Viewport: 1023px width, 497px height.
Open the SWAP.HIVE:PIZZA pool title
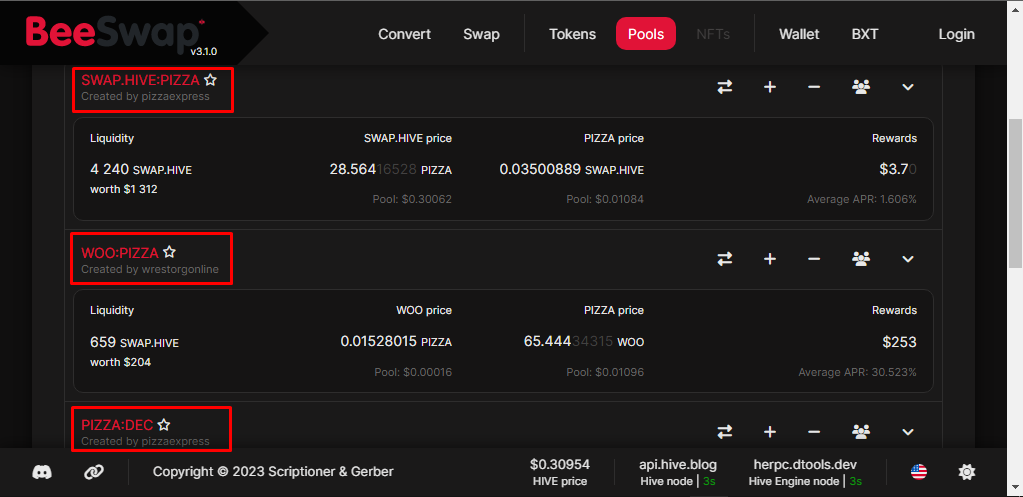(x=140, y=80)
